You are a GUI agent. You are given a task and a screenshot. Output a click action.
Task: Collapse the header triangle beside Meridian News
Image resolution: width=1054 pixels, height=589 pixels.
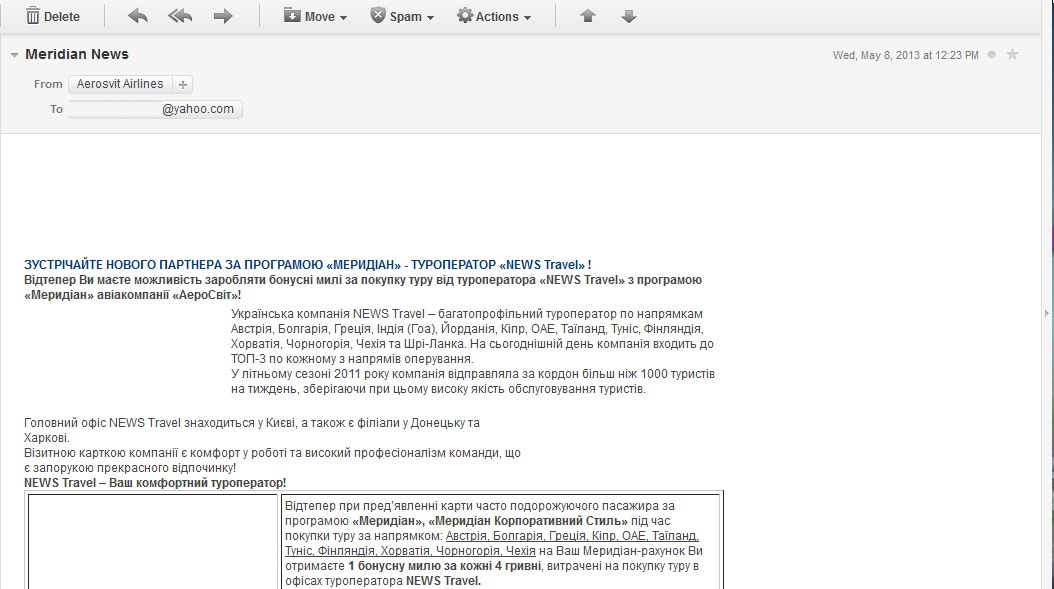pyautogui.click(x=14, y=55)
